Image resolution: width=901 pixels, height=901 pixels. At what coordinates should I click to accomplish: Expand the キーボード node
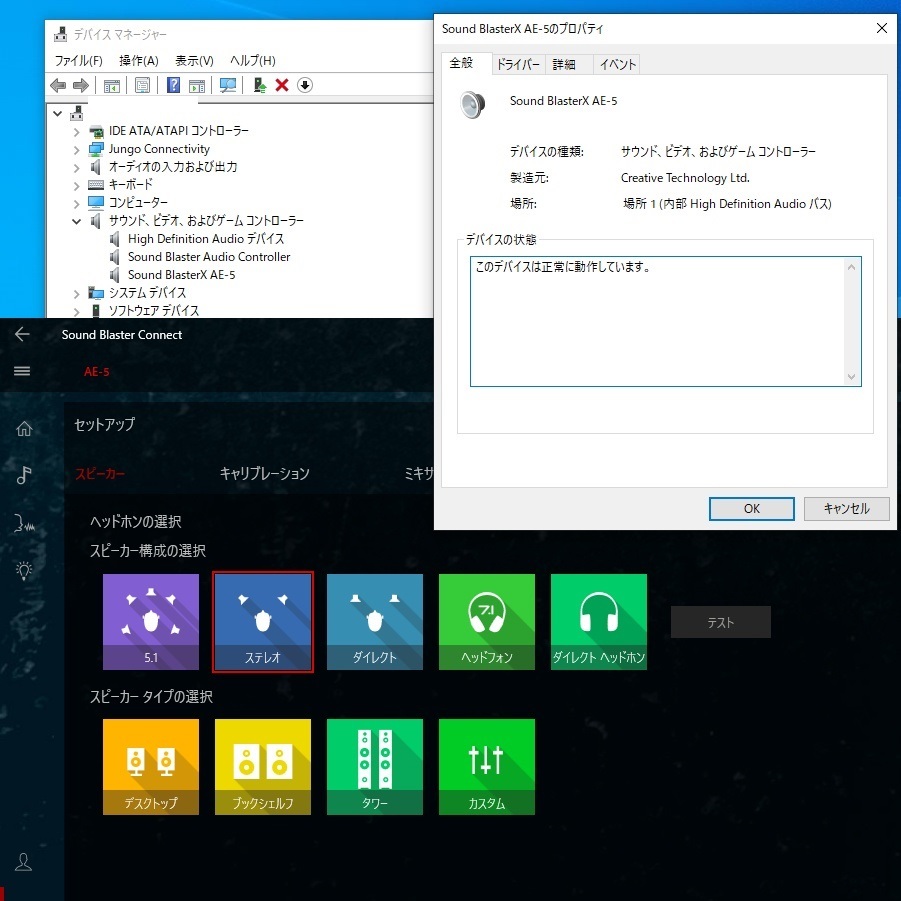[x=76, y=186]
